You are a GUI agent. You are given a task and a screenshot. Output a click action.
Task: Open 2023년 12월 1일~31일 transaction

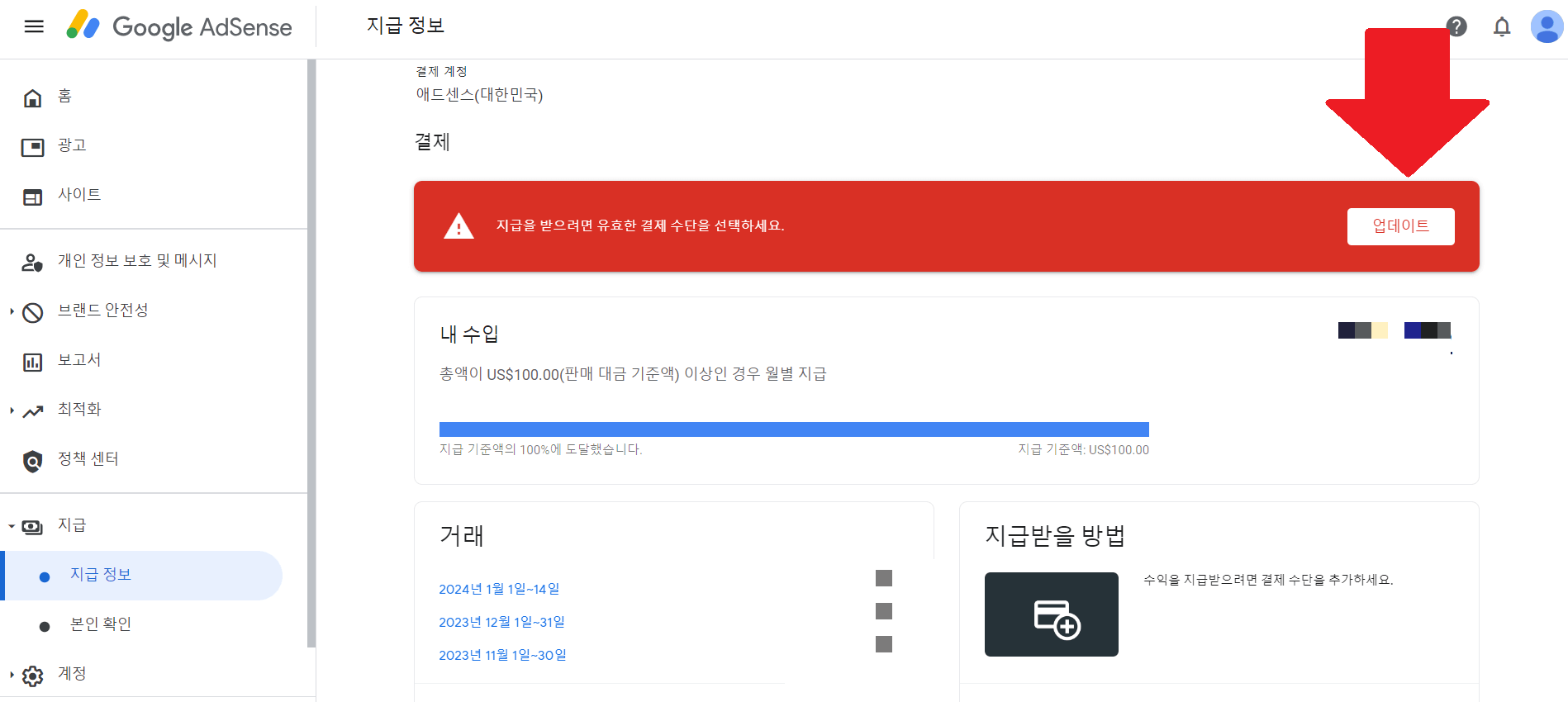[501, 622]
